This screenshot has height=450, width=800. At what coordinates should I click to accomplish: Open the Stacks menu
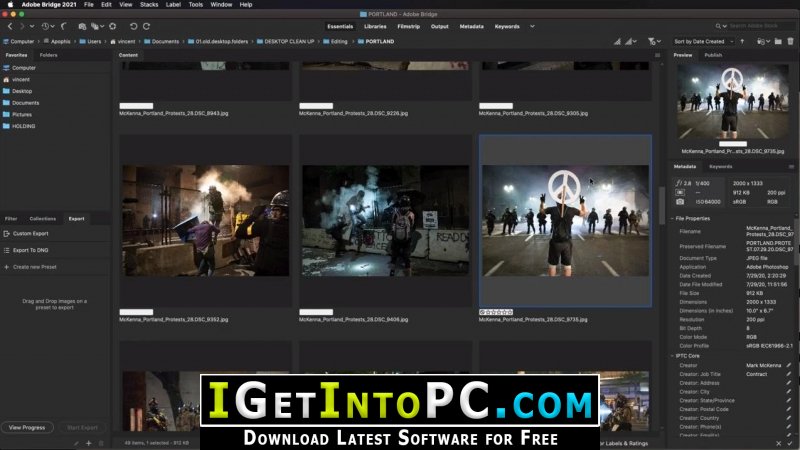(149, 5)
